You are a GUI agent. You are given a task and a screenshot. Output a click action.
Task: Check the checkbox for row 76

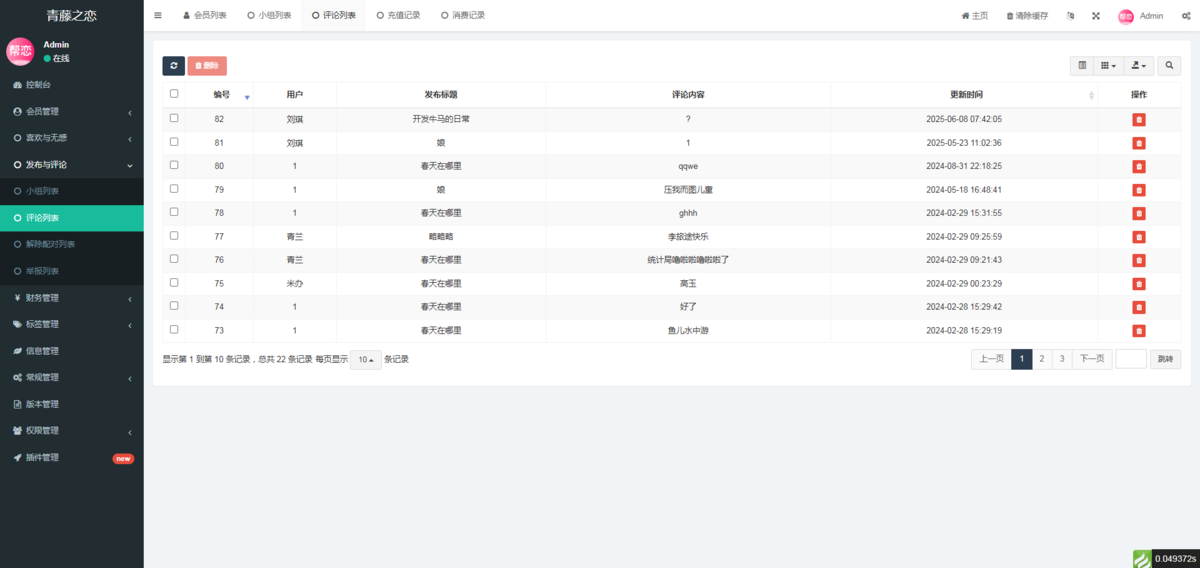click(x=174, y=259)
